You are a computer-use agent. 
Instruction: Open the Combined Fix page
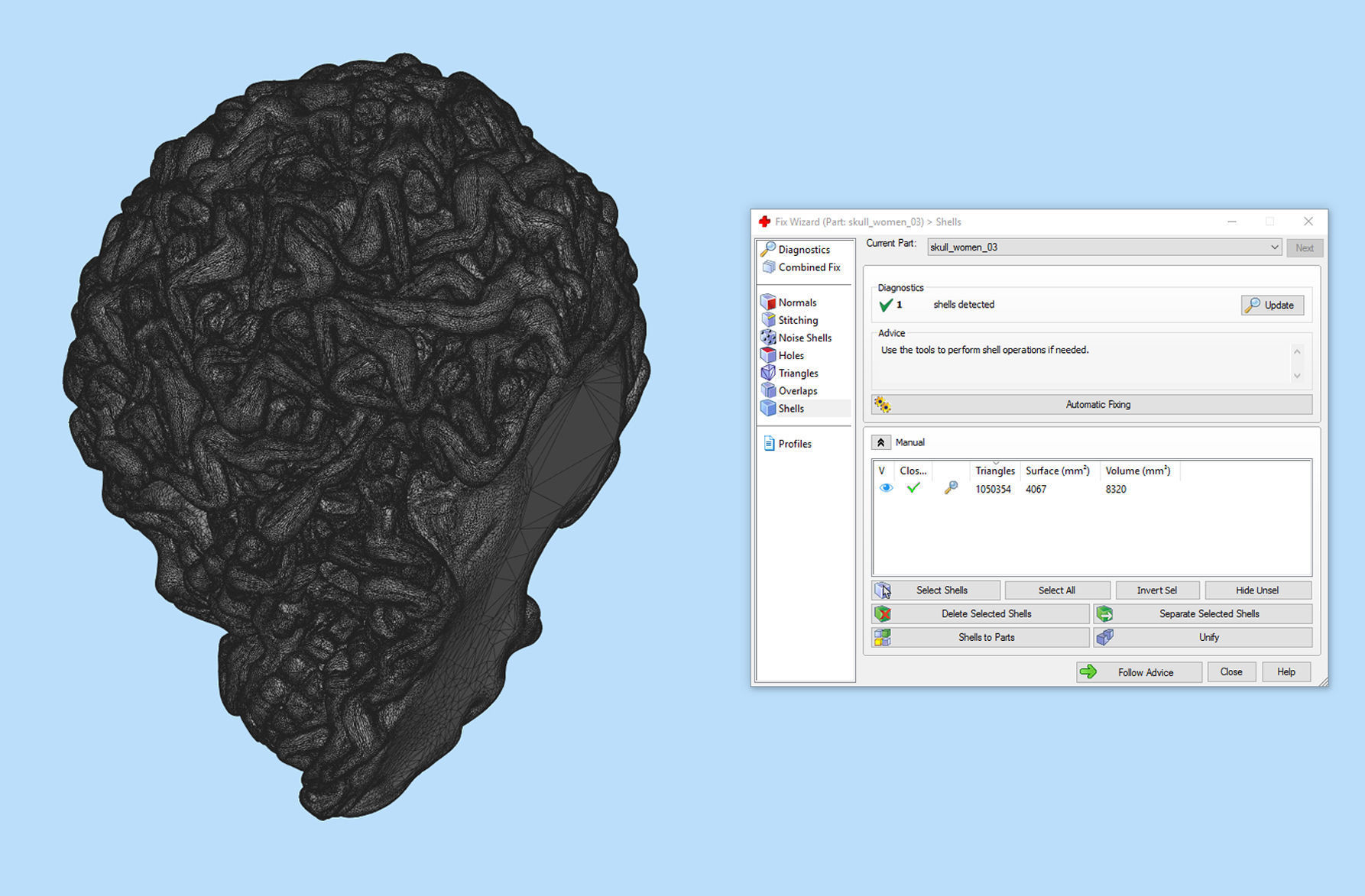tap(809, 267)
